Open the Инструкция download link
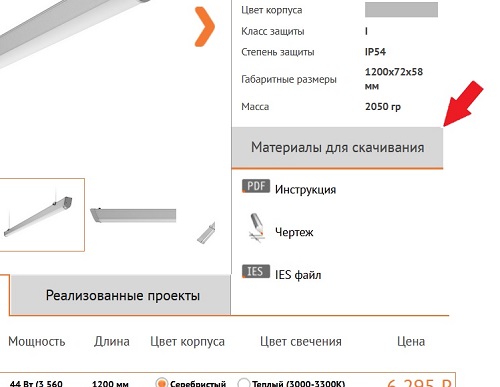The height and width of the screenshot is (387, 500). pos(305,190)
